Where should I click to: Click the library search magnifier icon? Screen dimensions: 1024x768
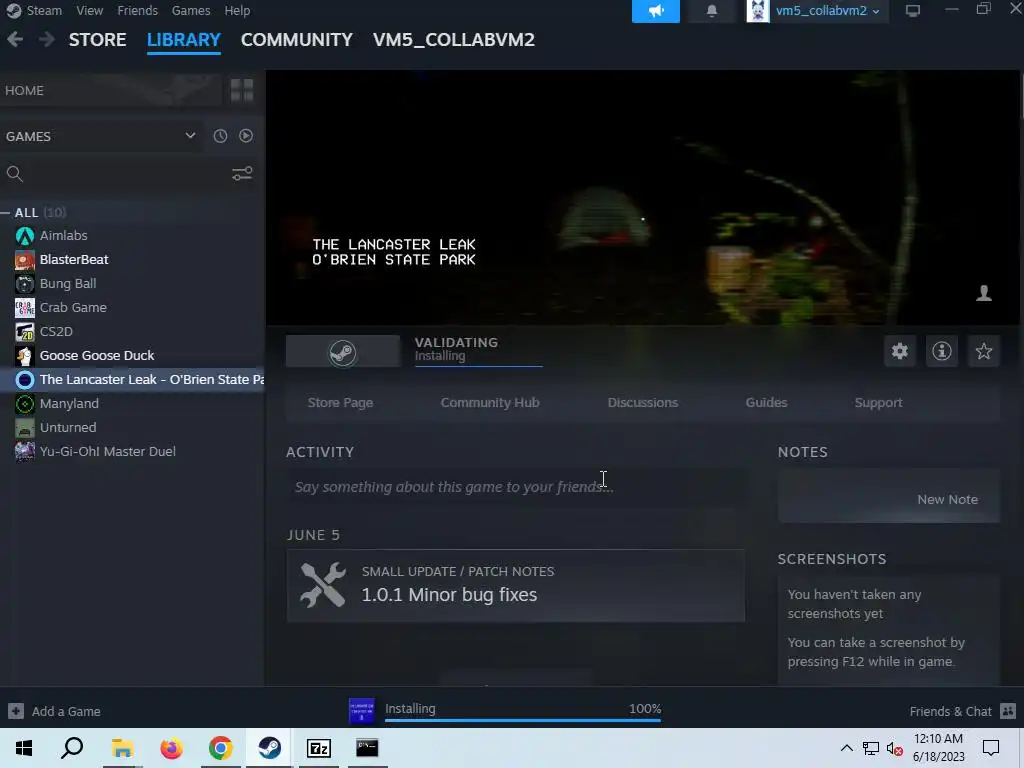(14, 174)
